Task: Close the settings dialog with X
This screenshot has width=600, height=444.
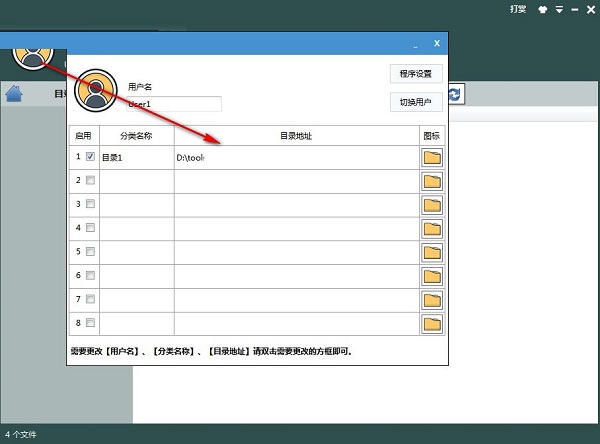Action: [x=437, y=43]
